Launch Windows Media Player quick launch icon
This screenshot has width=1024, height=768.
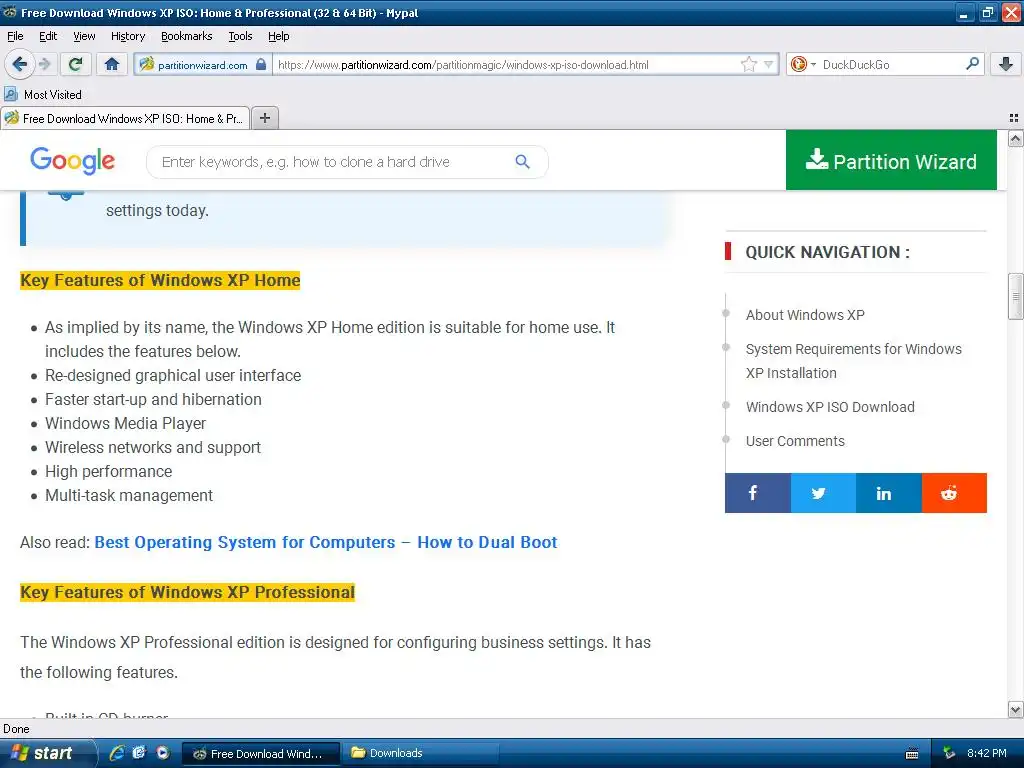tap(163, 753)
